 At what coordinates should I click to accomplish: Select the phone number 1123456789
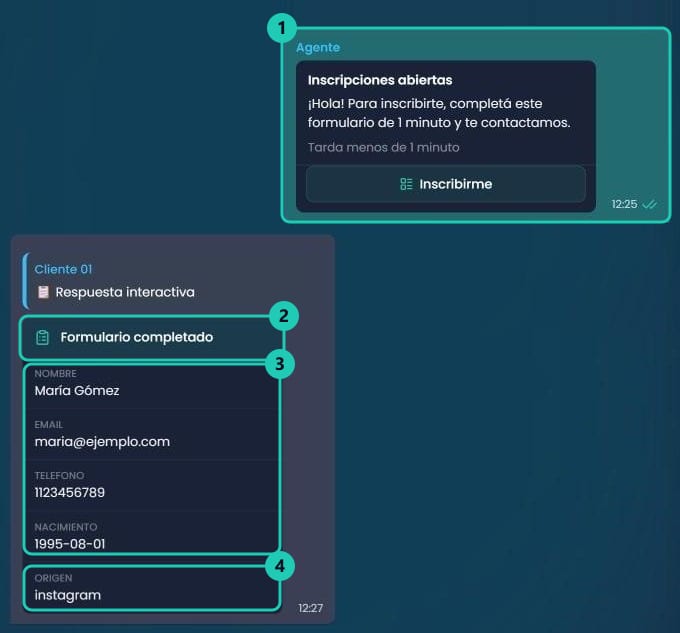point(70,493)
